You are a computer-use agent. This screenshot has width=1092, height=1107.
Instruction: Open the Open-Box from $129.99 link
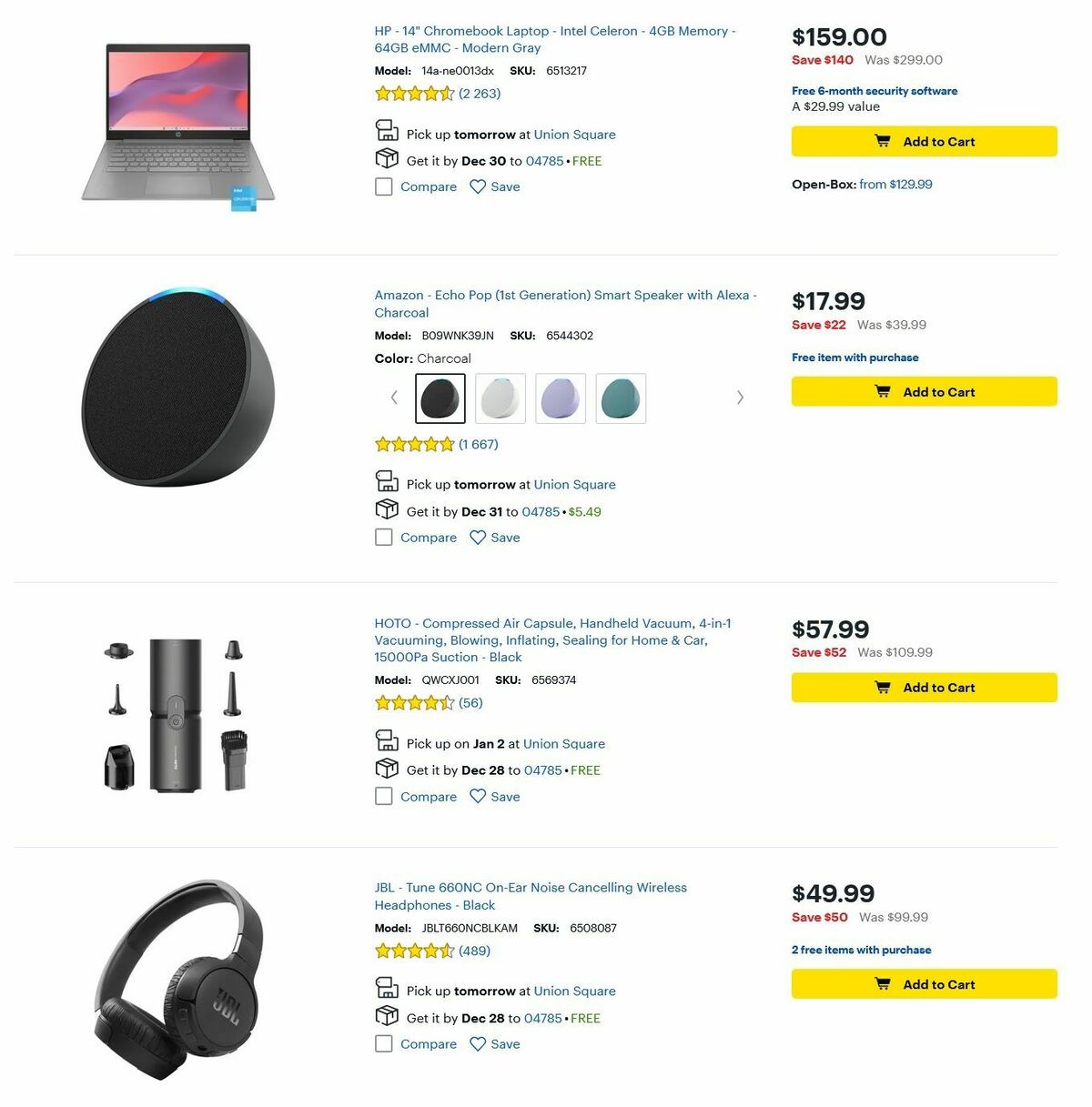895,184
